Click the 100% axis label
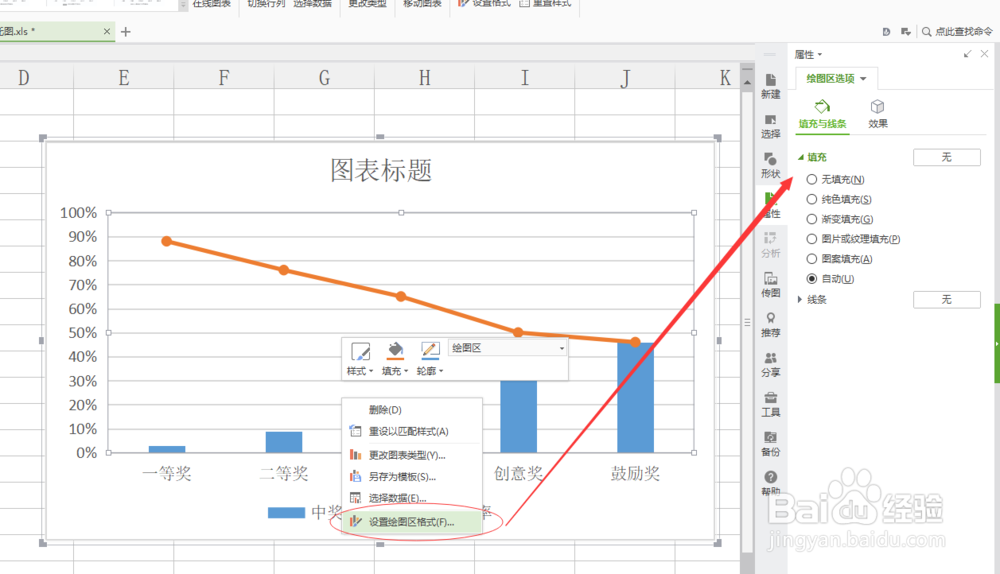Viewport: 1000px width, 574px height. click(78, 213)
